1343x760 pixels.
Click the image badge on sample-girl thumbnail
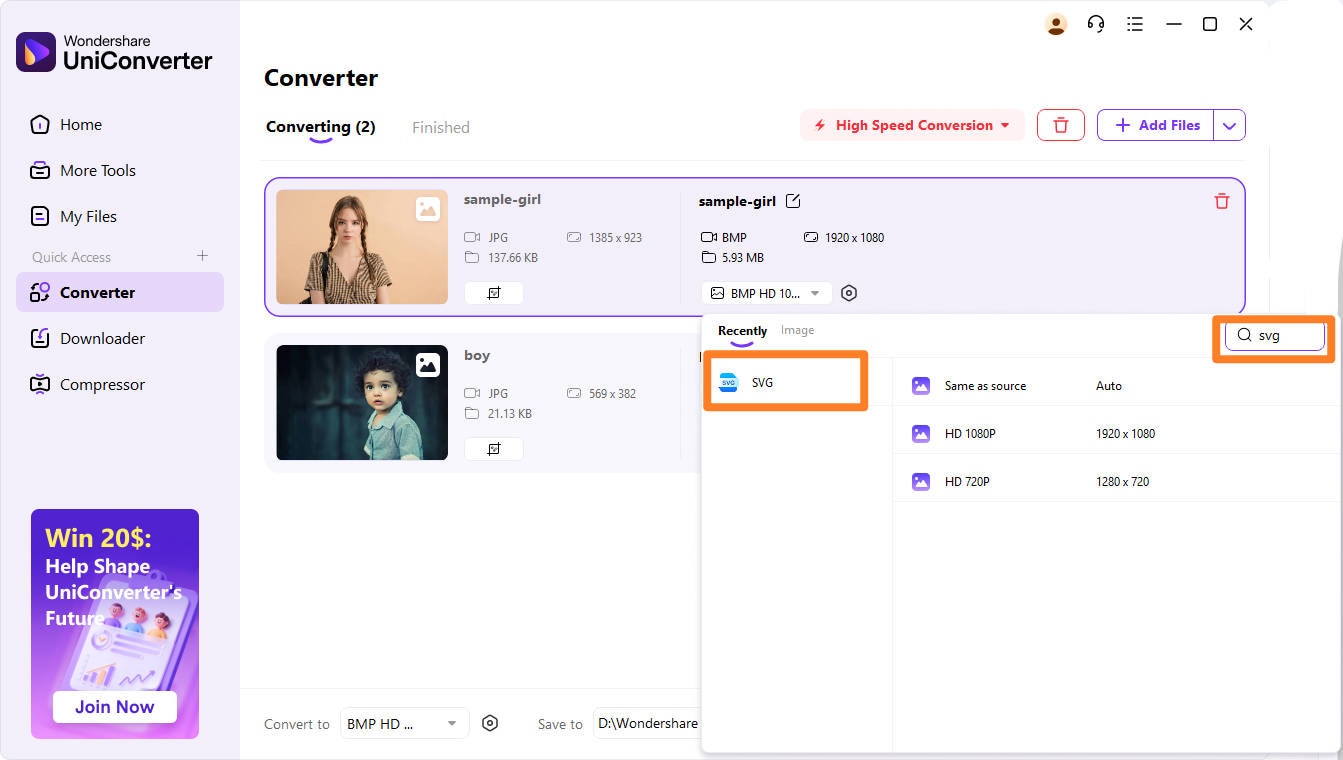[428, 209]
